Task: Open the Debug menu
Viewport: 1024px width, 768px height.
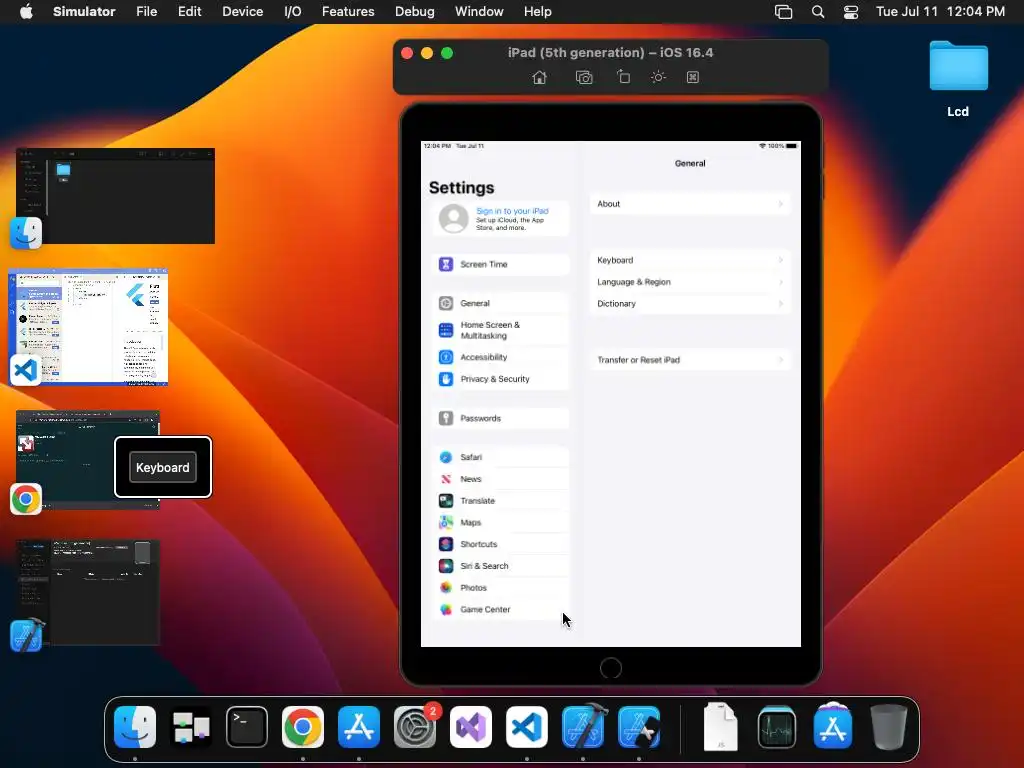Action: 415,12
